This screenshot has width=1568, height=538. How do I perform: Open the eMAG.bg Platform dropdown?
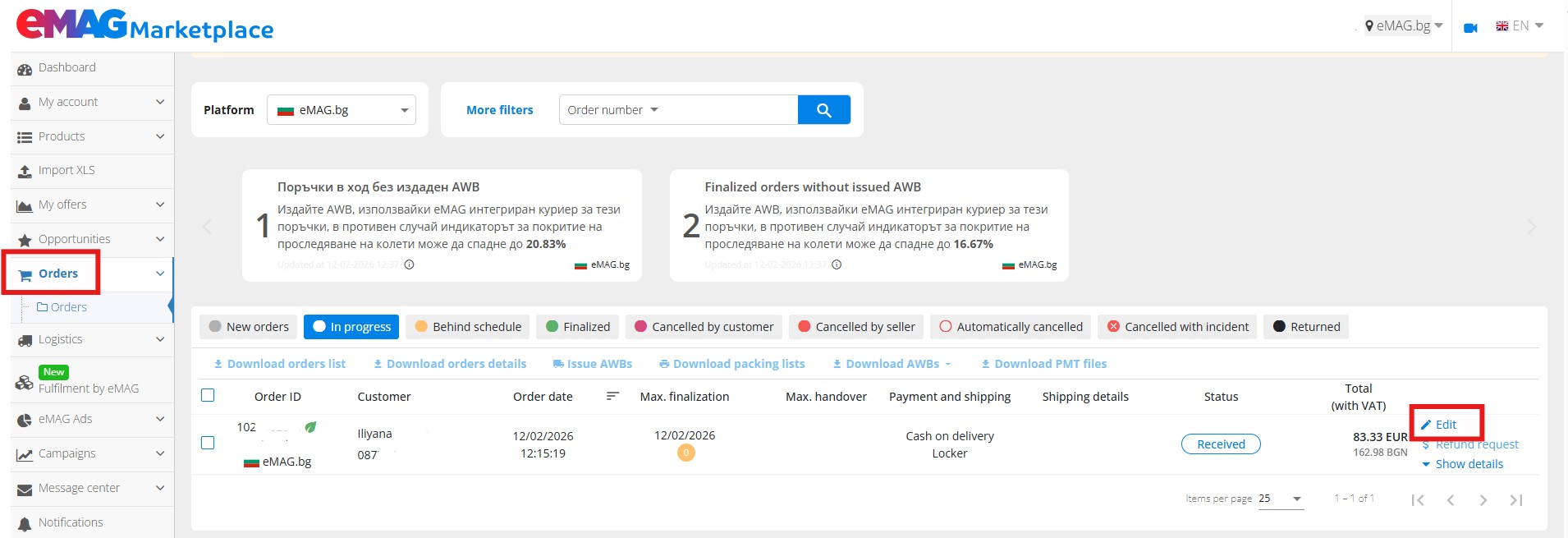[x=342, y=110]
